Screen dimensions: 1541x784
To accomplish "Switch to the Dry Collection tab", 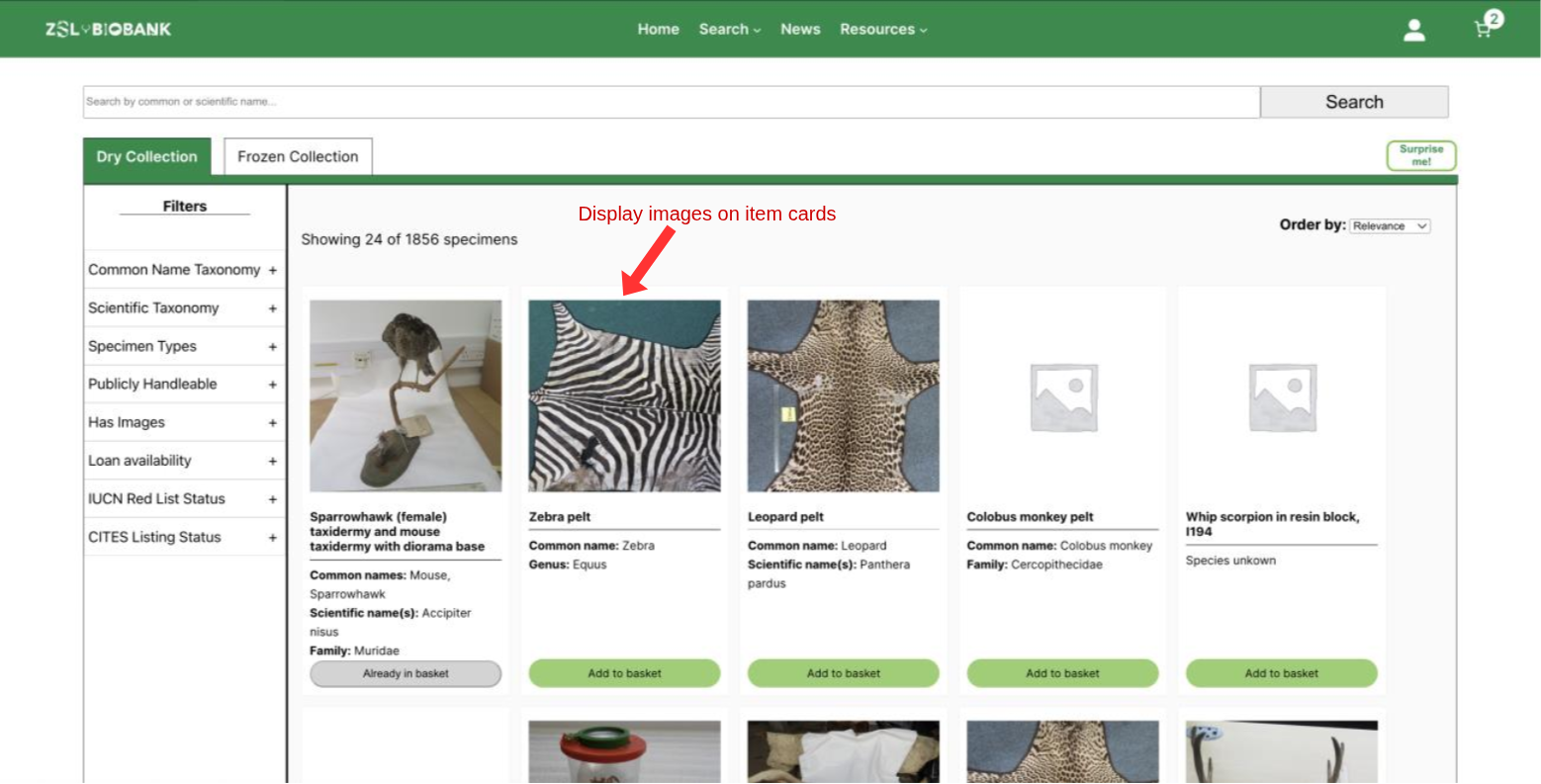I will pyautogui.click(x=147, y=156).
